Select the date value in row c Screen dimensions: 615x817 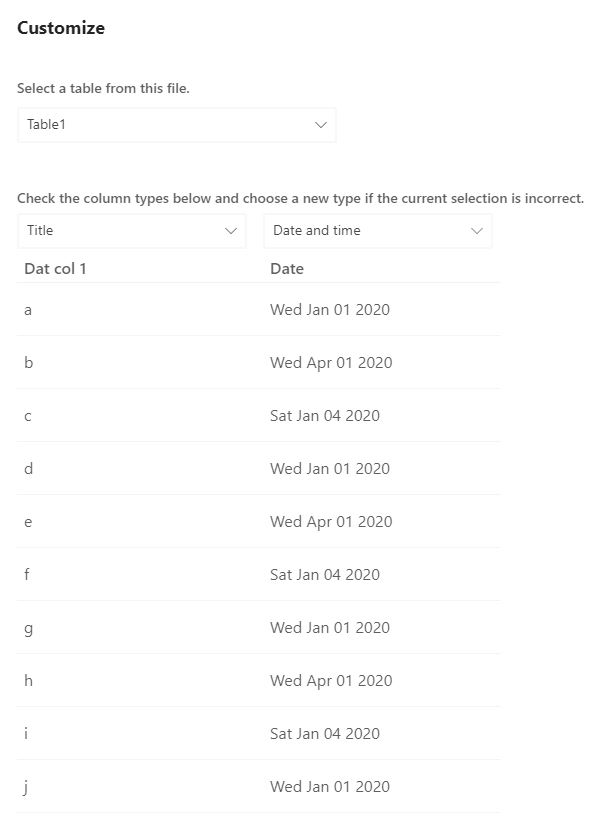point(325,416)
